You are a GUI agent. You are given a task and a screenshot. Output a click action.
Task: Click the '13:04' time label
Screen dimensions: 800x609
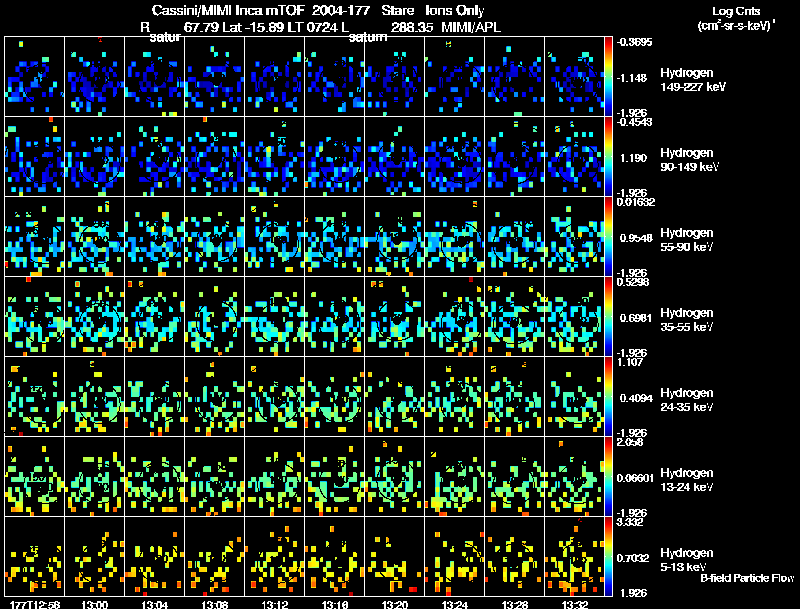(x=155, y=604)
